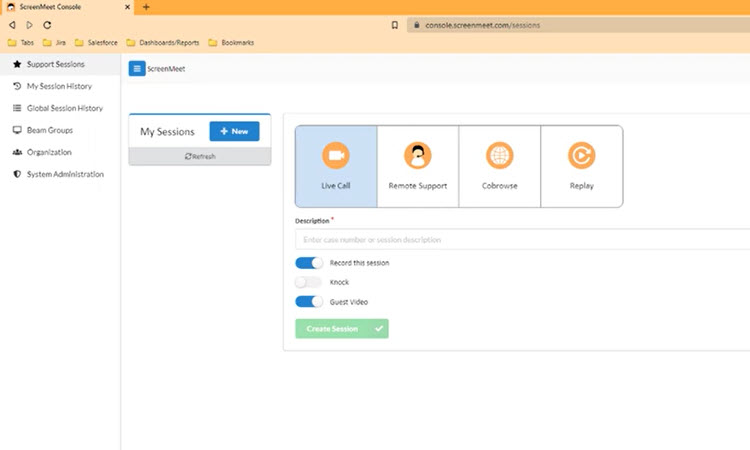
Task: Close the ScreenMeet Console tab
Action: pyautogui.click(x=127, y=7)
